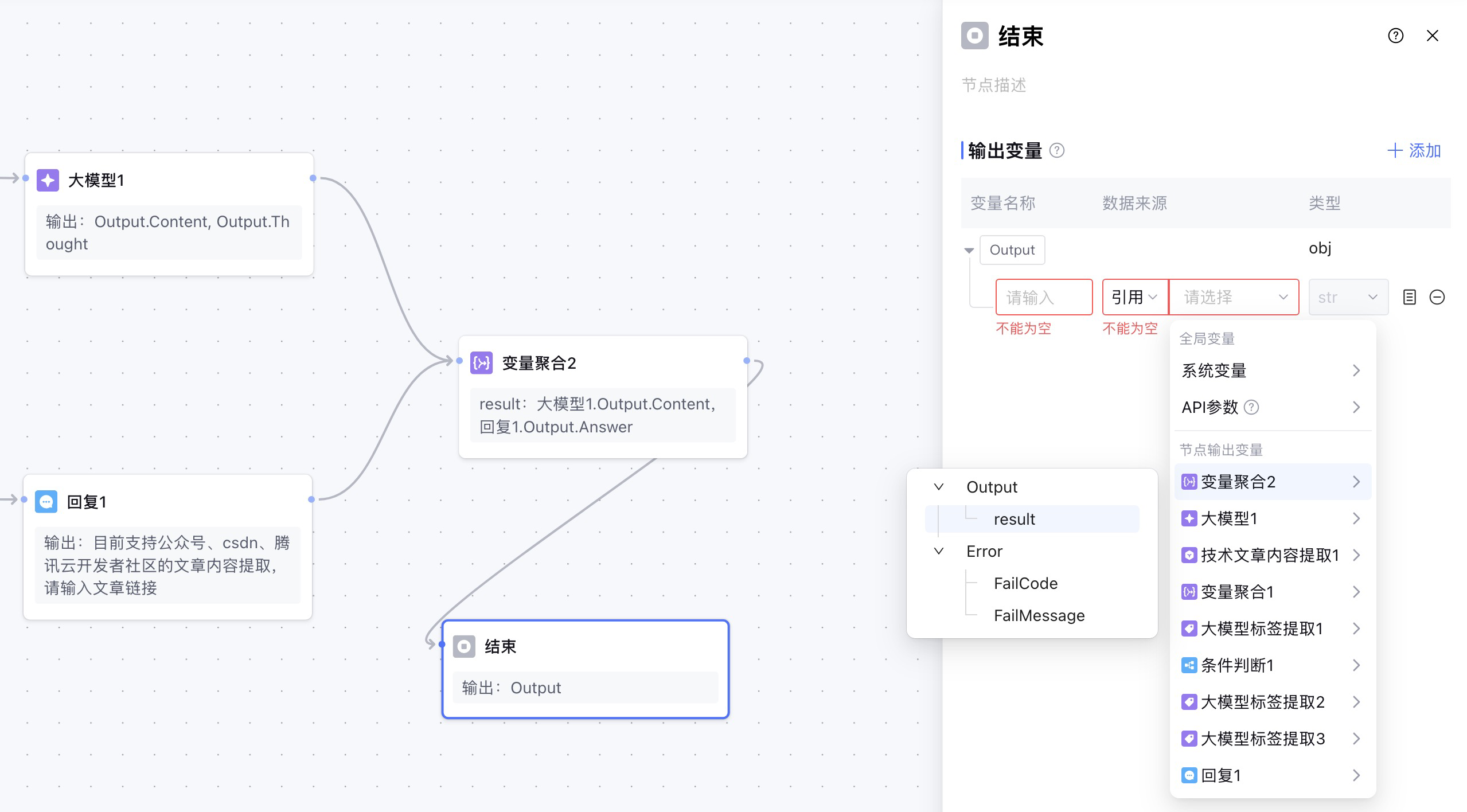Click the help icon next to 输出变量
Screen dimensions: 1467x812
click(x=1056, y=151)
